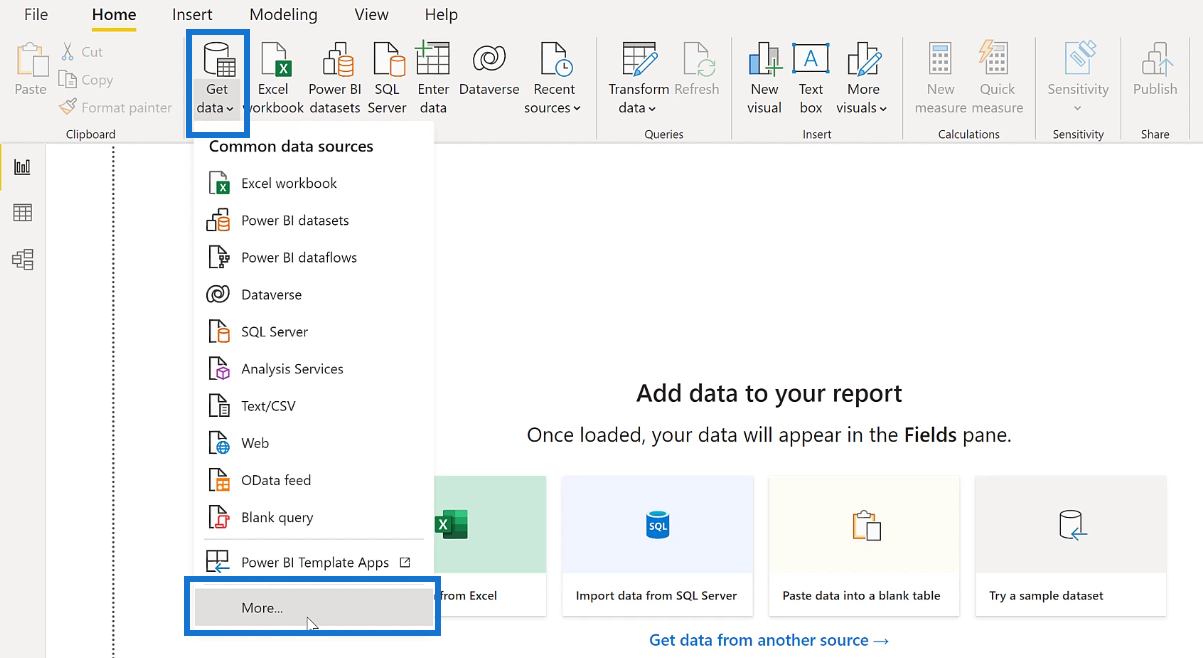Open the Get data dropdown button

coord(217,80)
